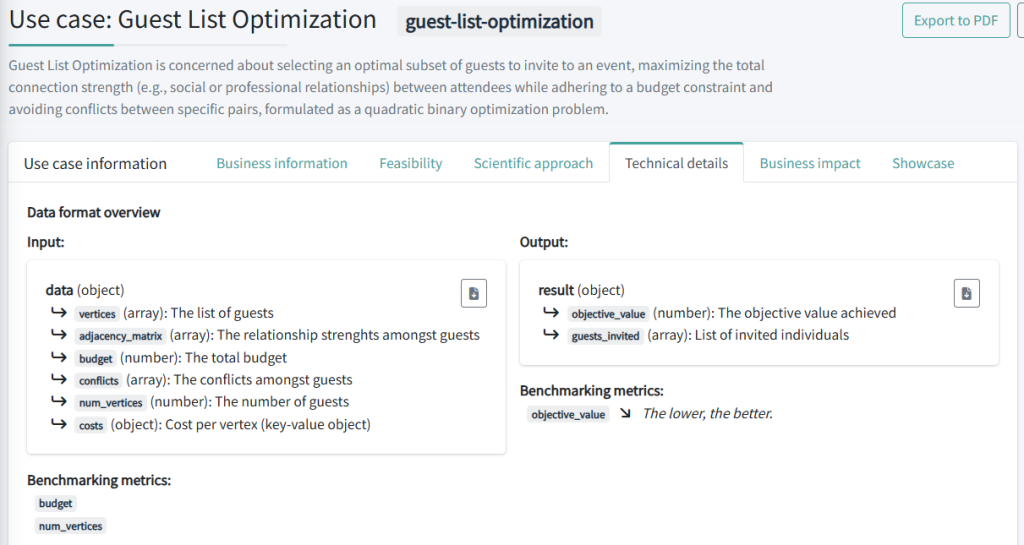Select the Technical details tab
1024x545 pixels.
676,163
